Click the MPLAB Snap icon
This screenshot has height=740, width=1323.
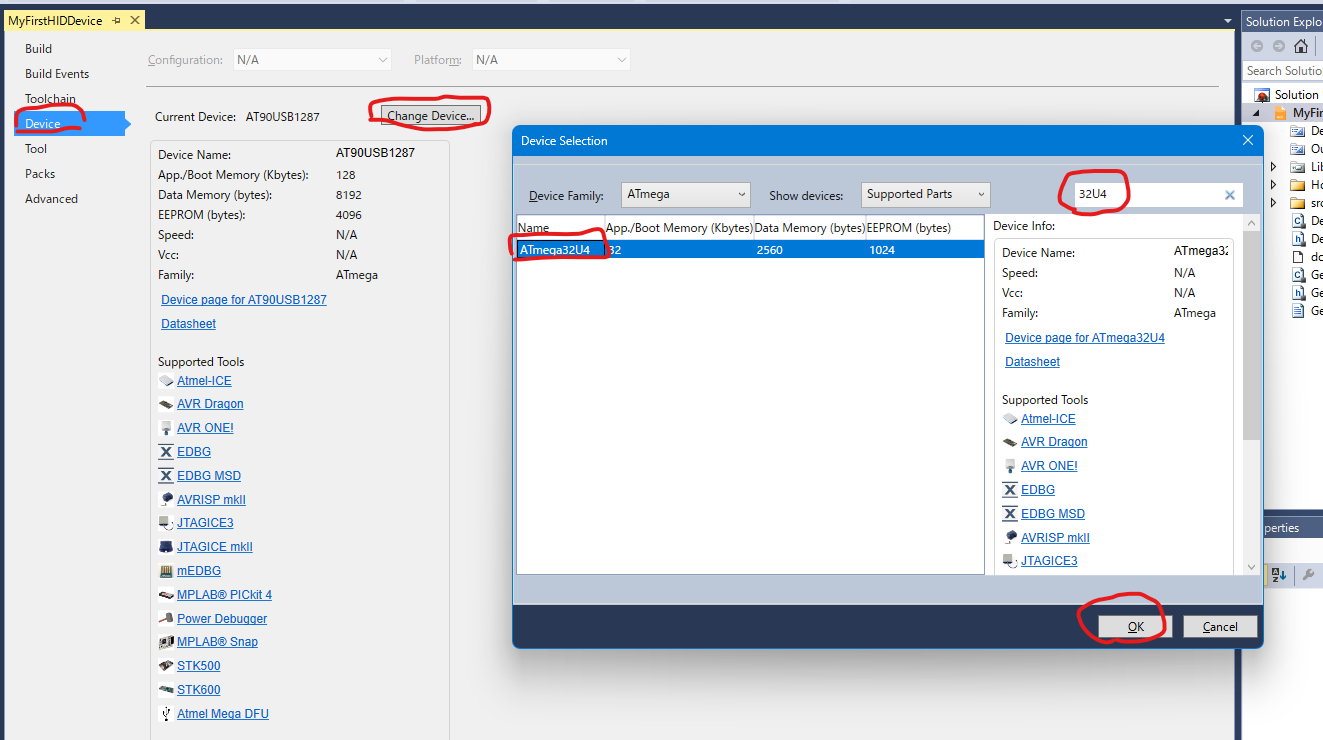click(x=166, y=642)
